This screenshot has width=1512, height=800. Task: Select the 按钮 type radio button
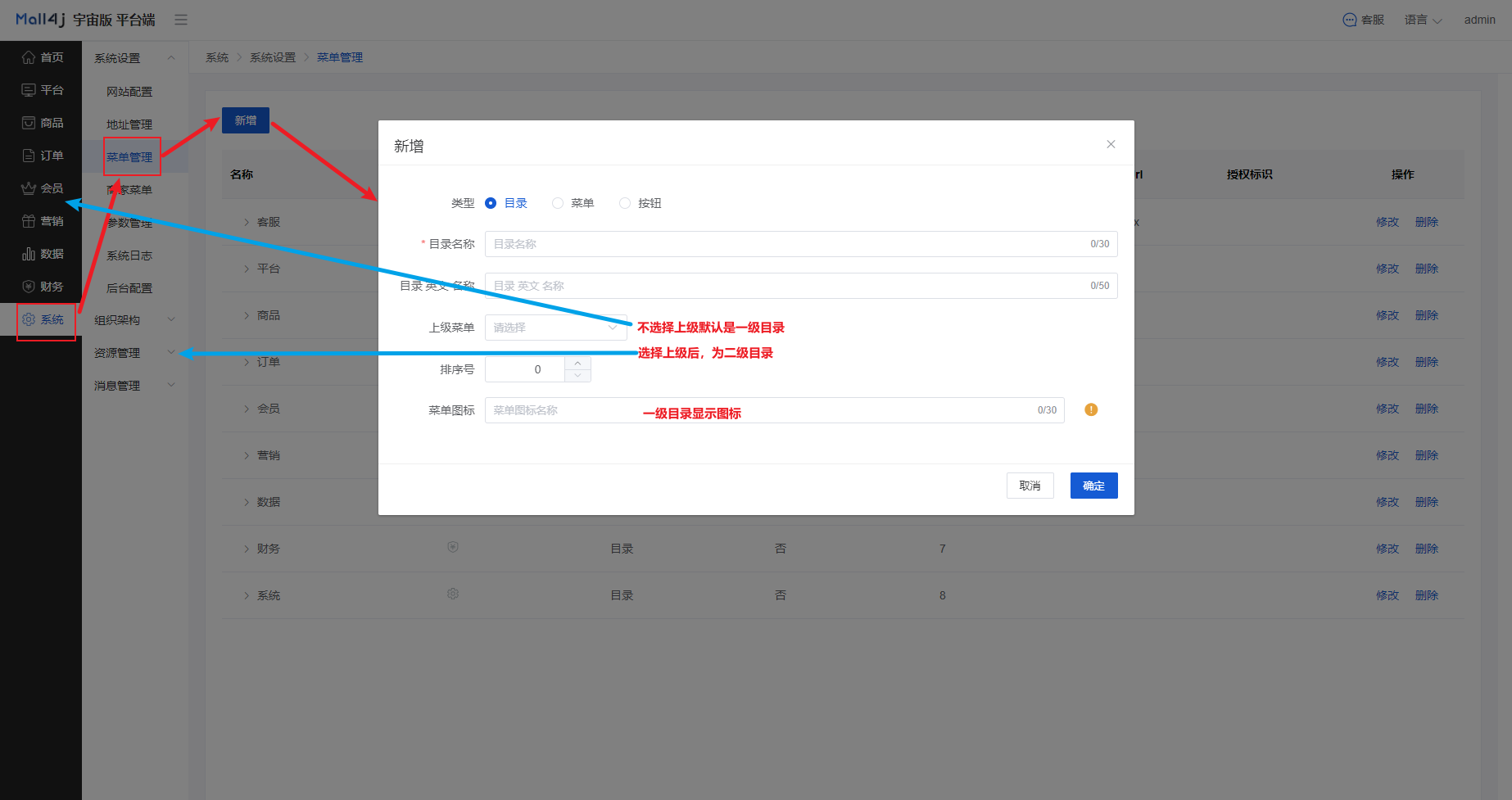coord(625,203)
